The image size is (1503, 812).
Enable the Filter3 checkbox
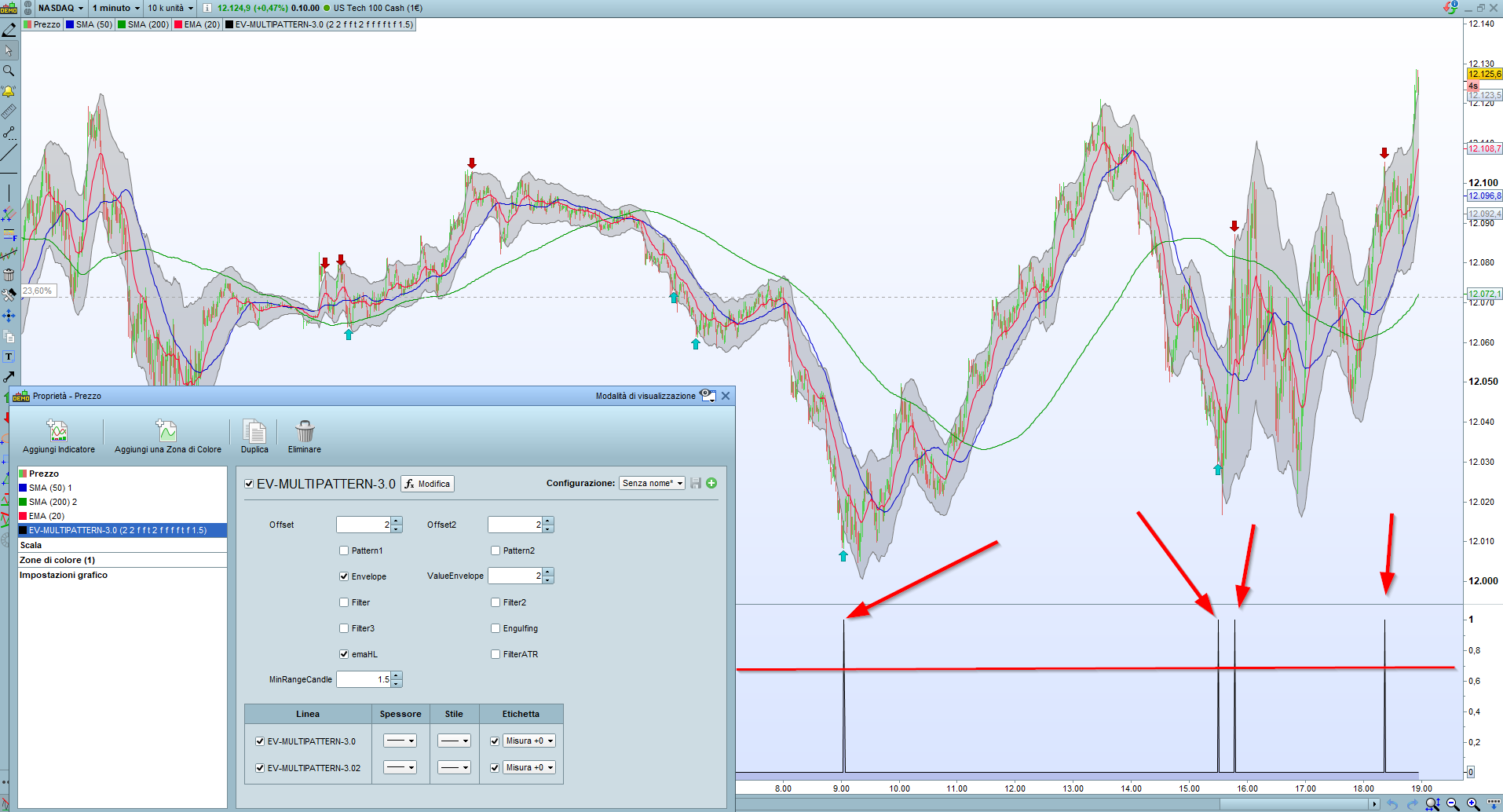[344, 628]
